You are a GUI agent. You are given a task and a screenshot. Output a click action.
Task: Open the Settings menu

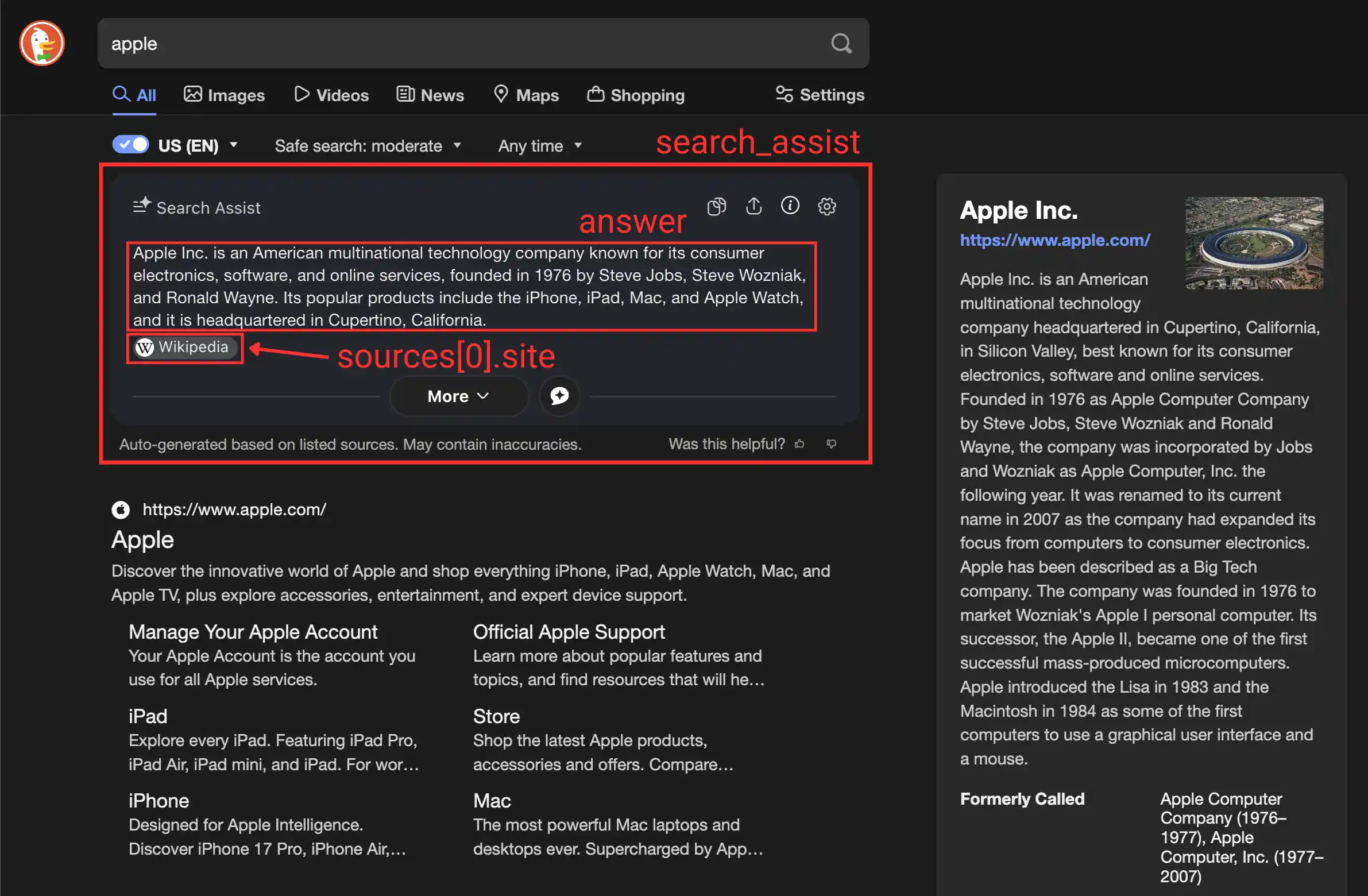820,94
